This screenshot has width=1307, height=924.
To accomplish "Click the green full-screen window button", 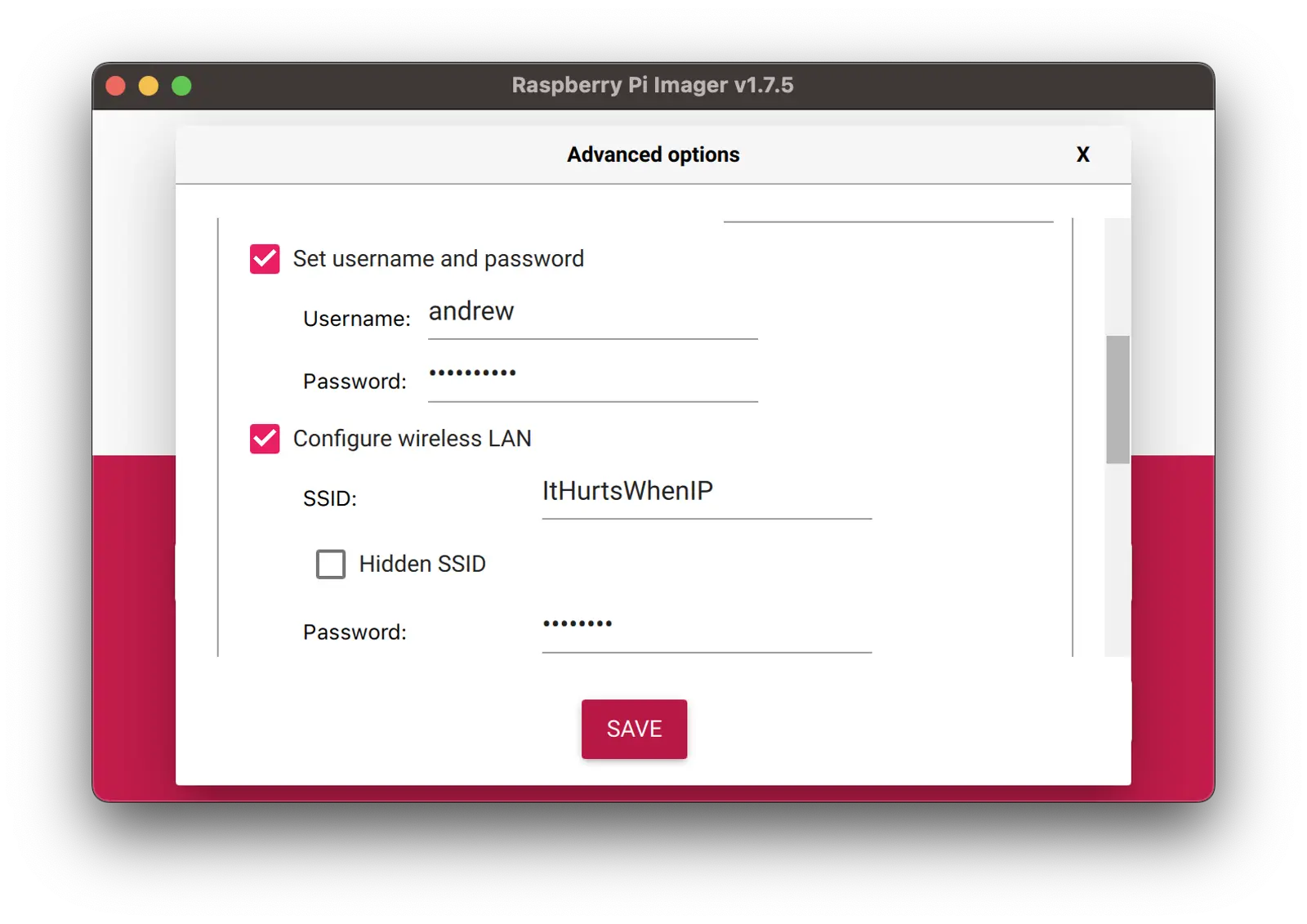I will coord(181,86).
